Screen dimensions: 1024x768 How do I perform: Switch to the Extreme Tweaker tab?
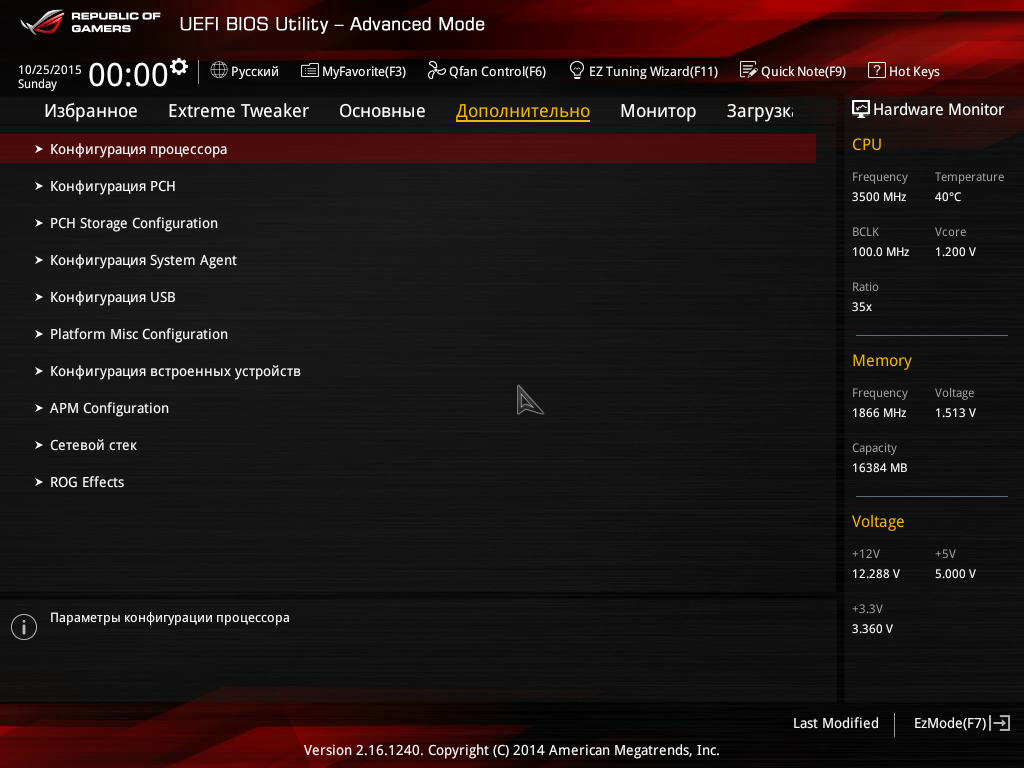238,111
